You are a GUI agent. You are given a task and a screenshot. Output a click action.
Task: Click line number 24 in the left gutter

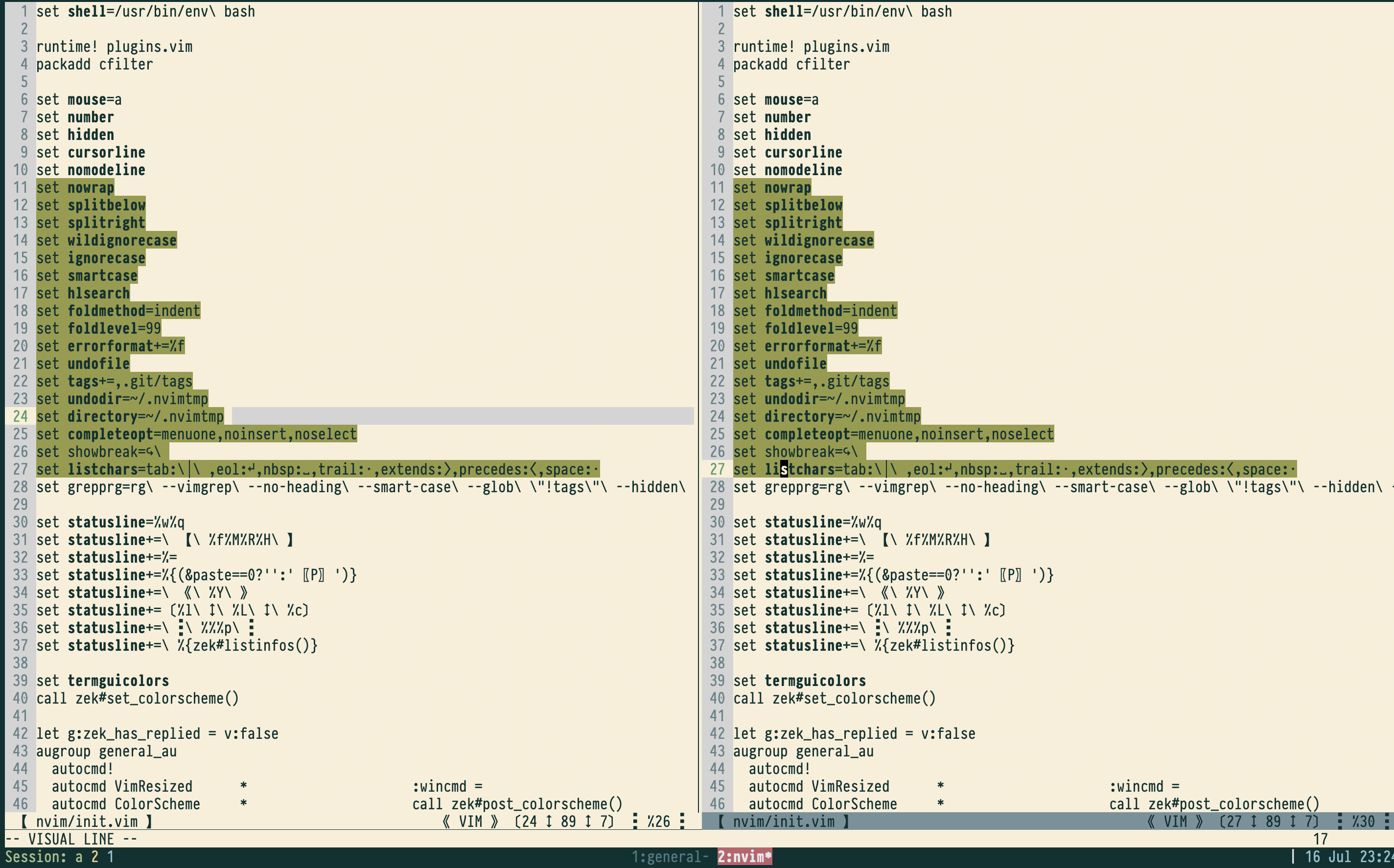(x=20, y=416)
